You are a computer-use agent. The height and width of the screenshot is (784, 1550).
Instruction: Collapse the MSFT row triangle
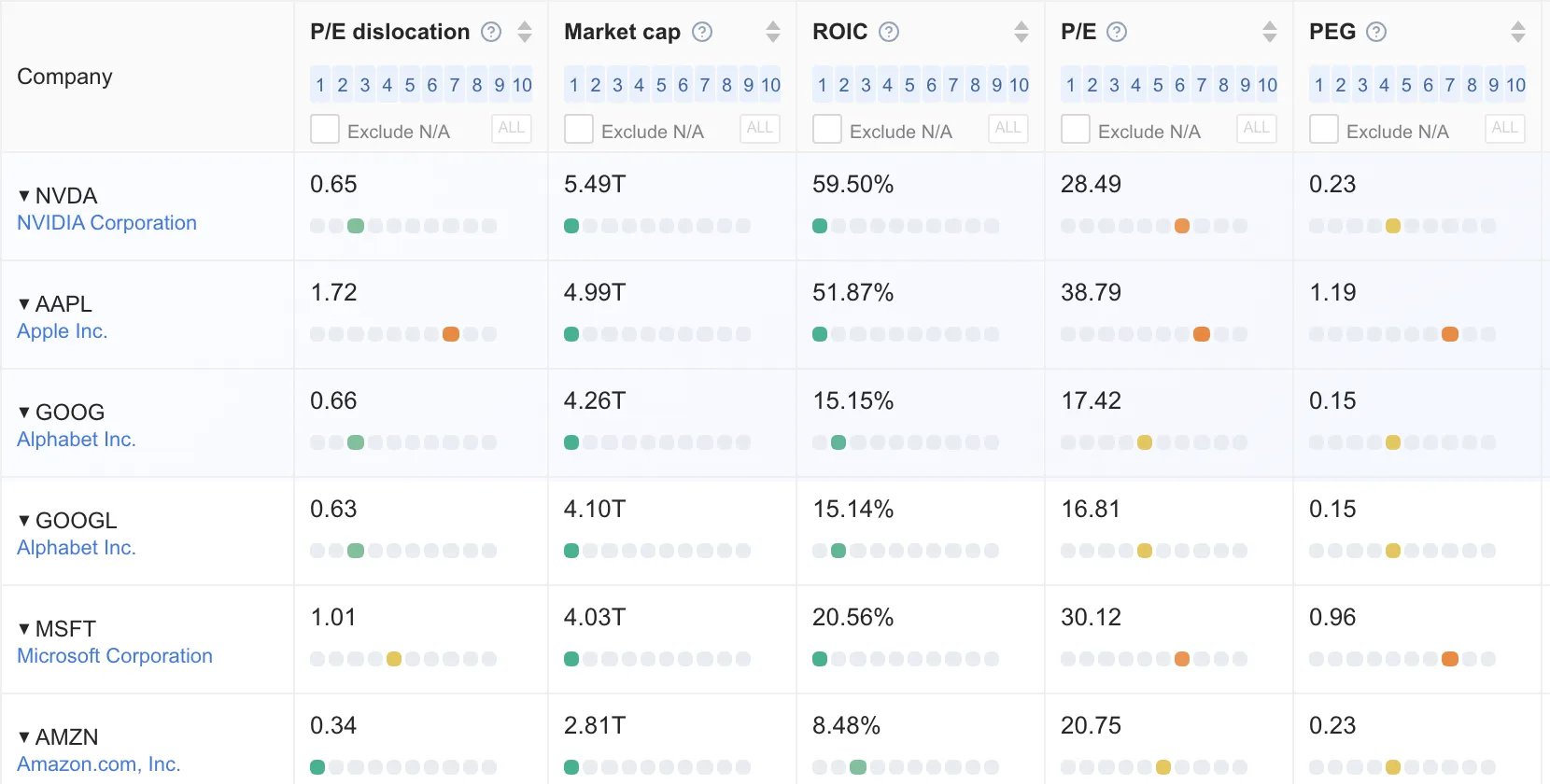click(x=24, y=629)
